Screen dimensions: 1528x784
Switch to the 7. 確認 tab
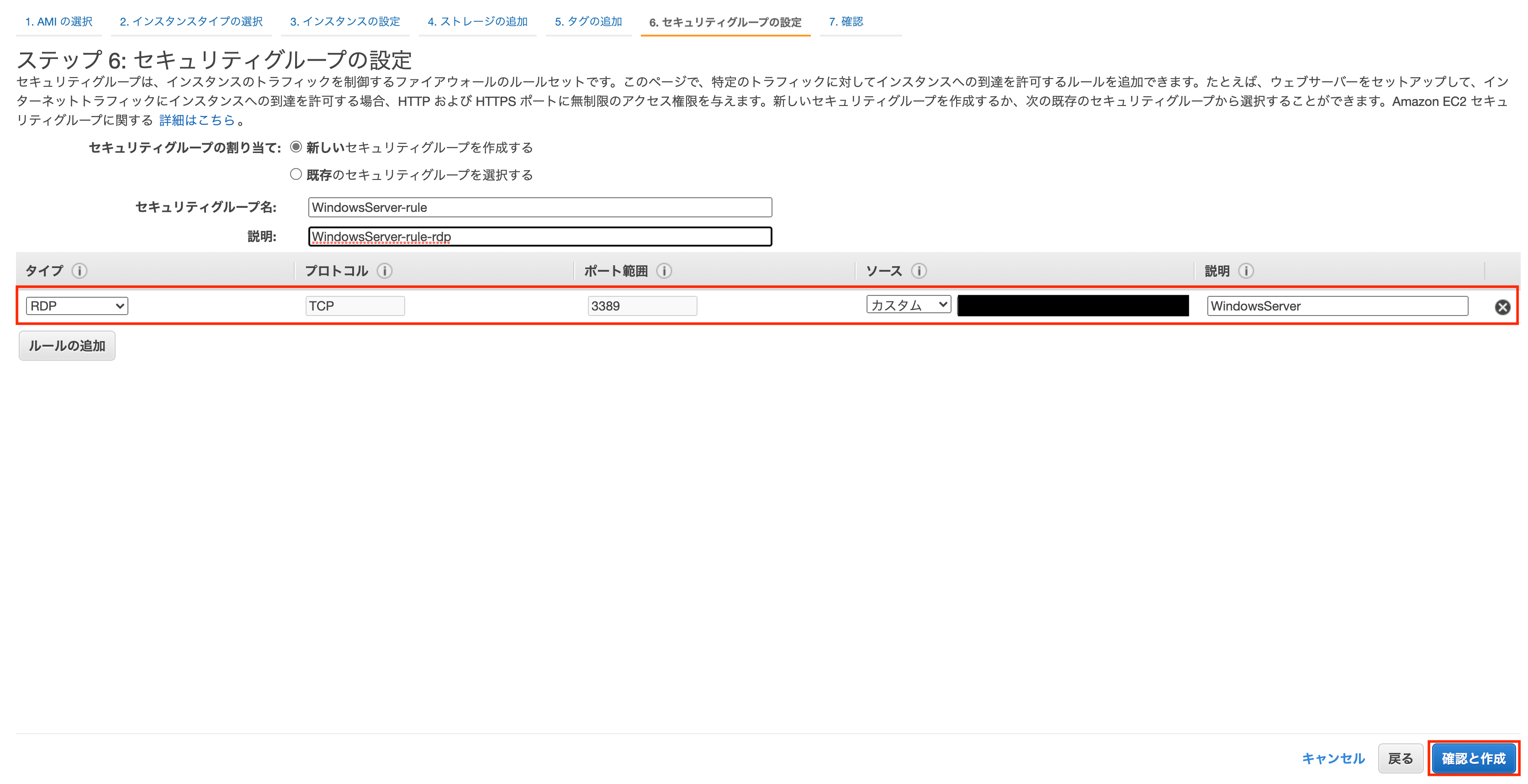(846, 22)
